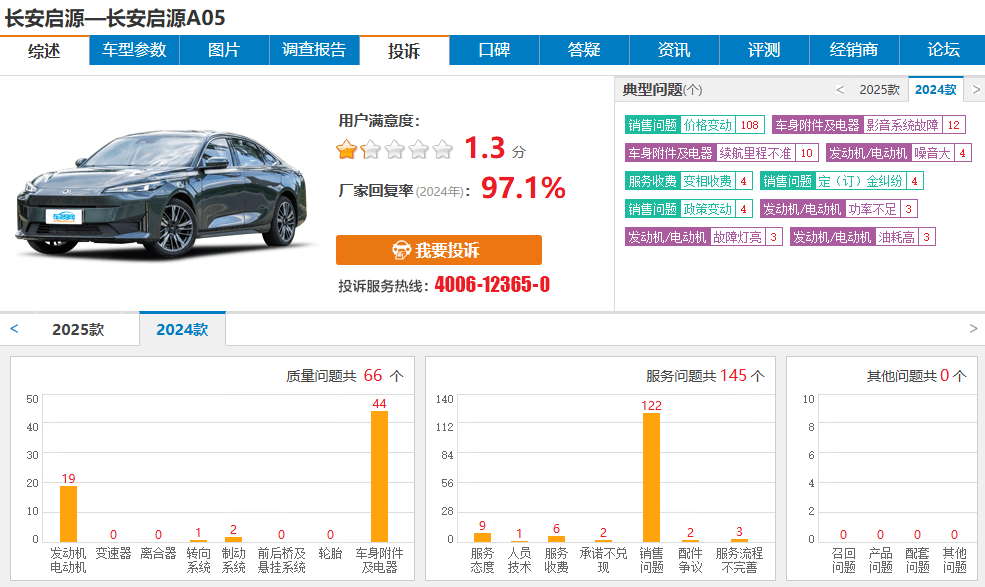Click the hotline number 4006-12365-0
Viewport: 985px width, 587px height.
(492, 285)
